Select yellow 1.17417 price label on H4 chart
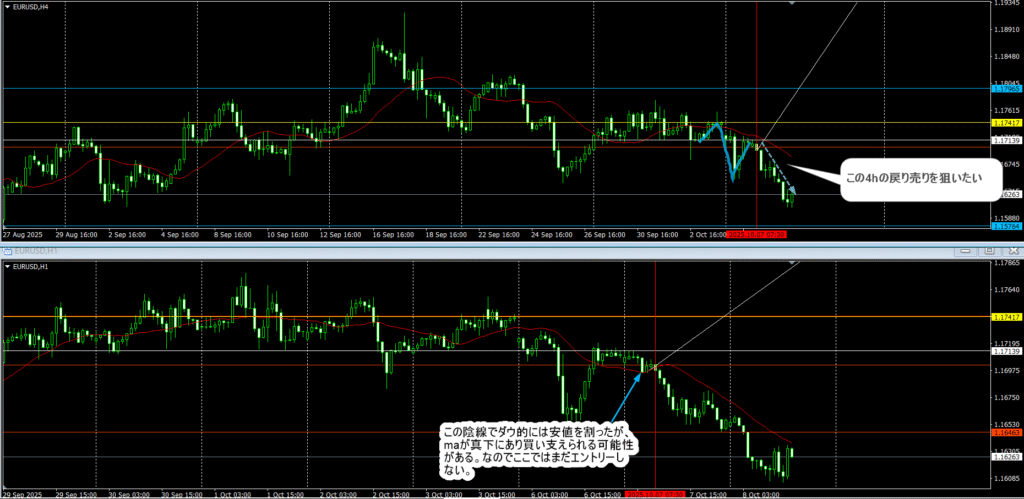 1005,123
